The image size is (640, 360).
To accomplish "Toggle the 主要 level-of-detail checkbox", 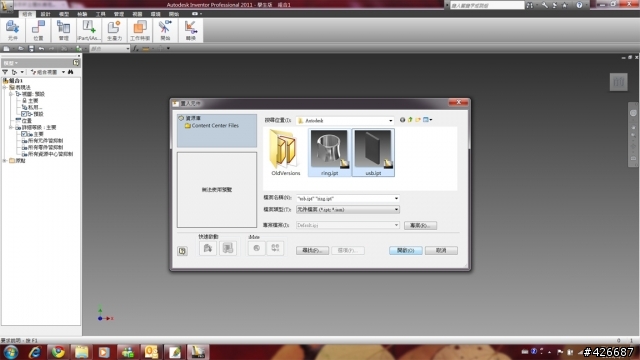I will click(x=24, y=134).
